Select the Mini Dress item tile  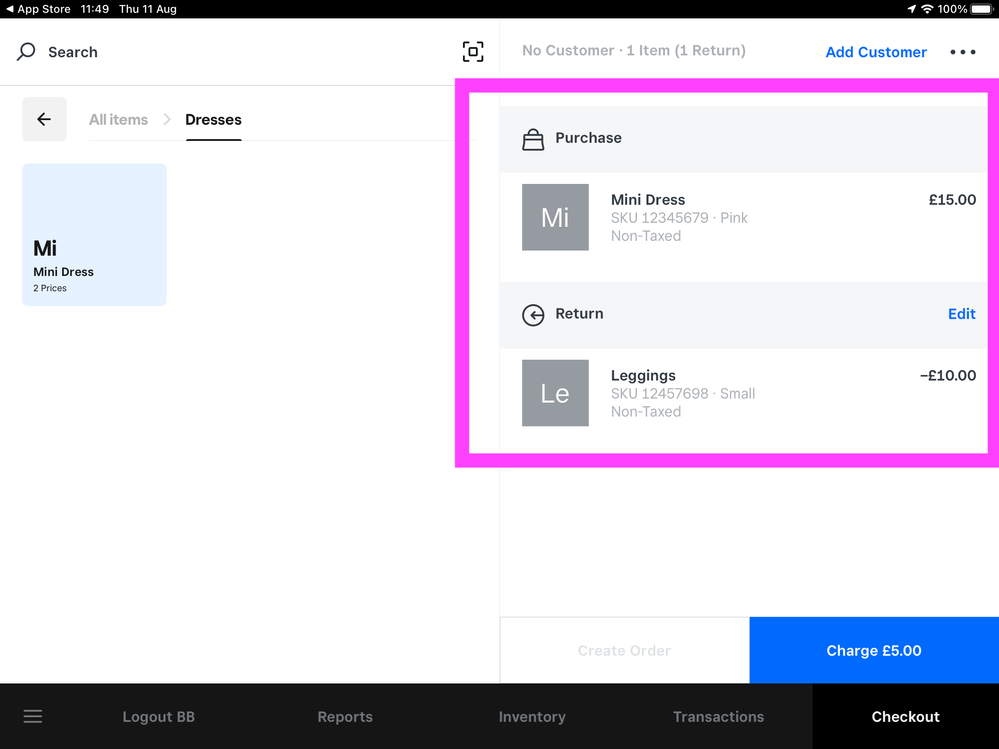(x=94, y=235)
